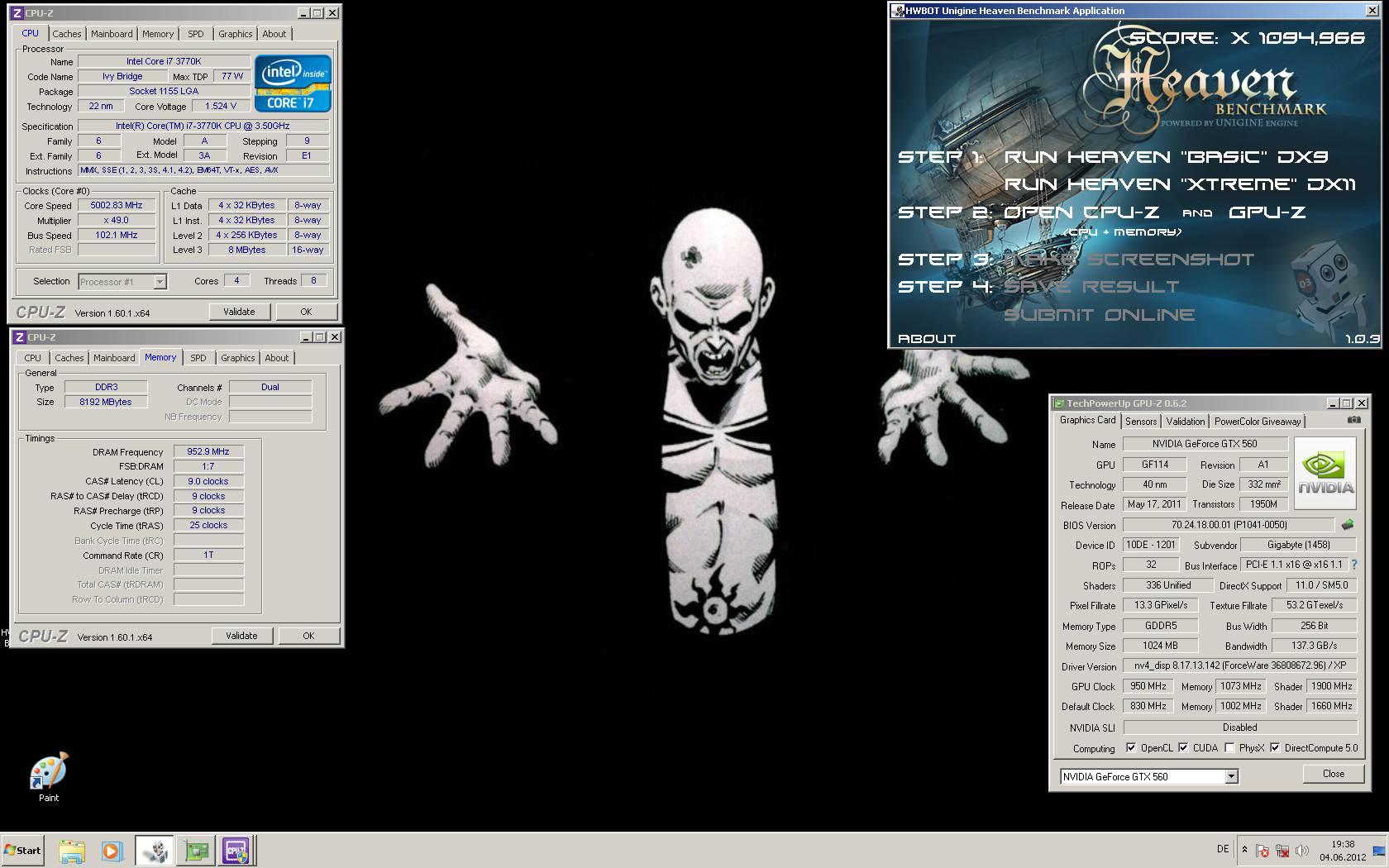Open PowerColor Giveaway tab in GPU-Z
Screen dimensions: 1389x868
[1258, 422]
